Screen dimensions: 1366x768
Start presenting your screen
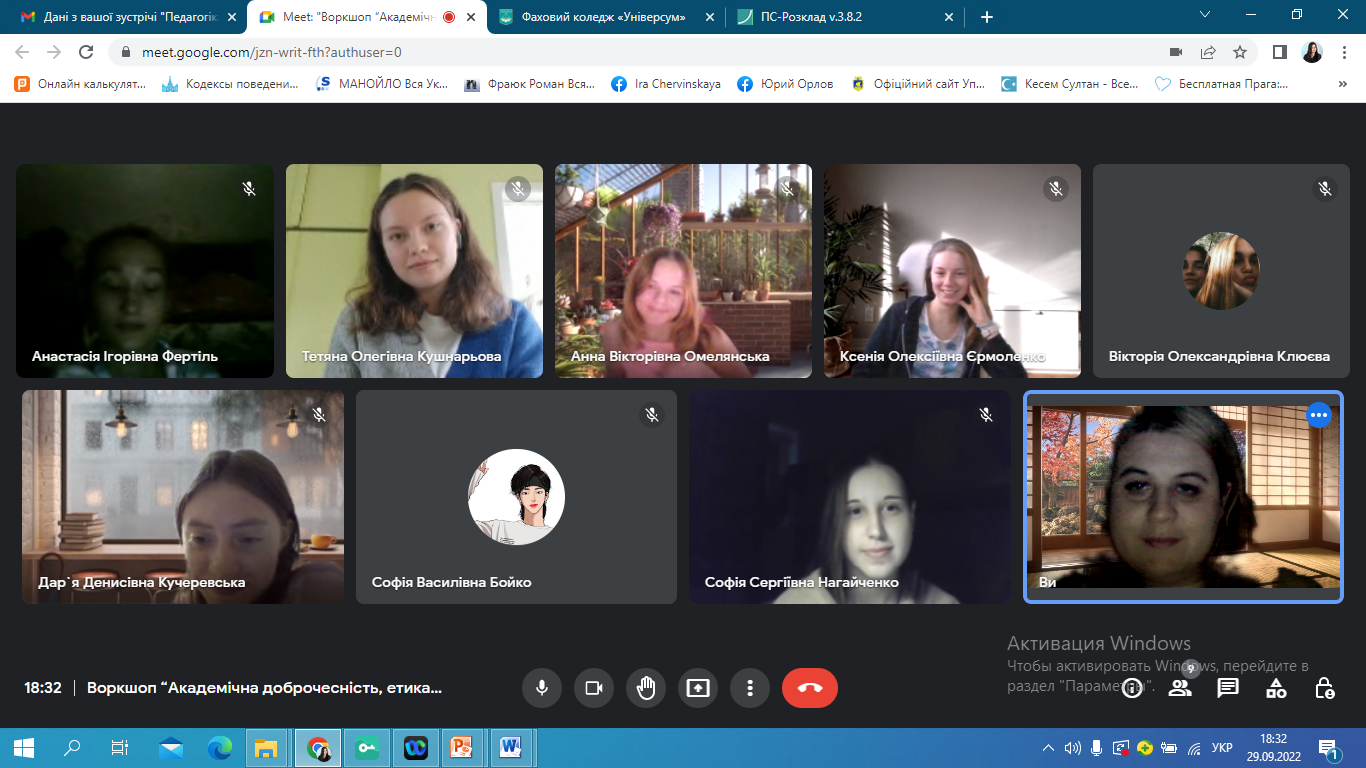coord(698,688)
